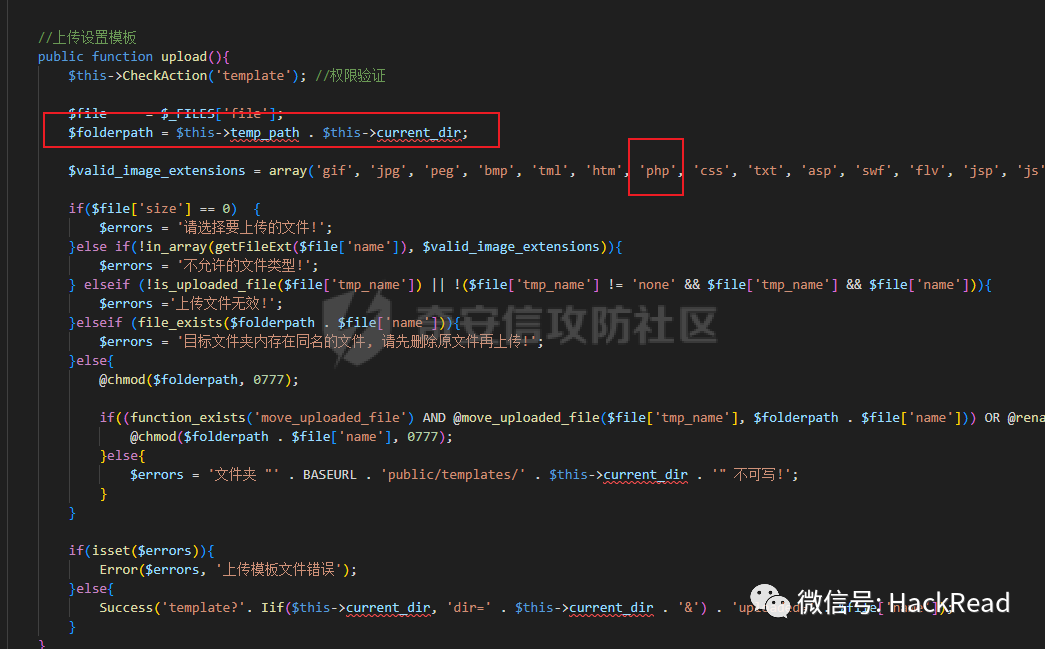Click the WeChat logo in the watermark
This screenshot has height=649, width=1045.
click(x=770, y=601)
